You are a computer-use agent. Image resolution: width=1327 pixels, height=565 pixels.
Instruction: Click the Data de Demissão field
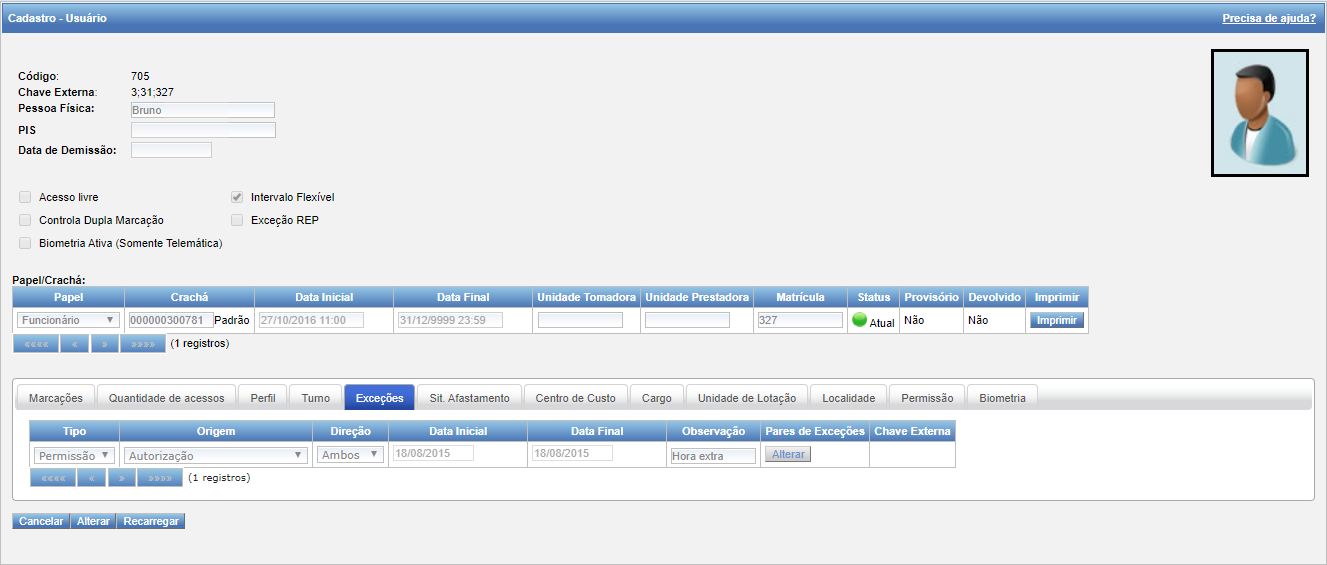coord(171,150)
